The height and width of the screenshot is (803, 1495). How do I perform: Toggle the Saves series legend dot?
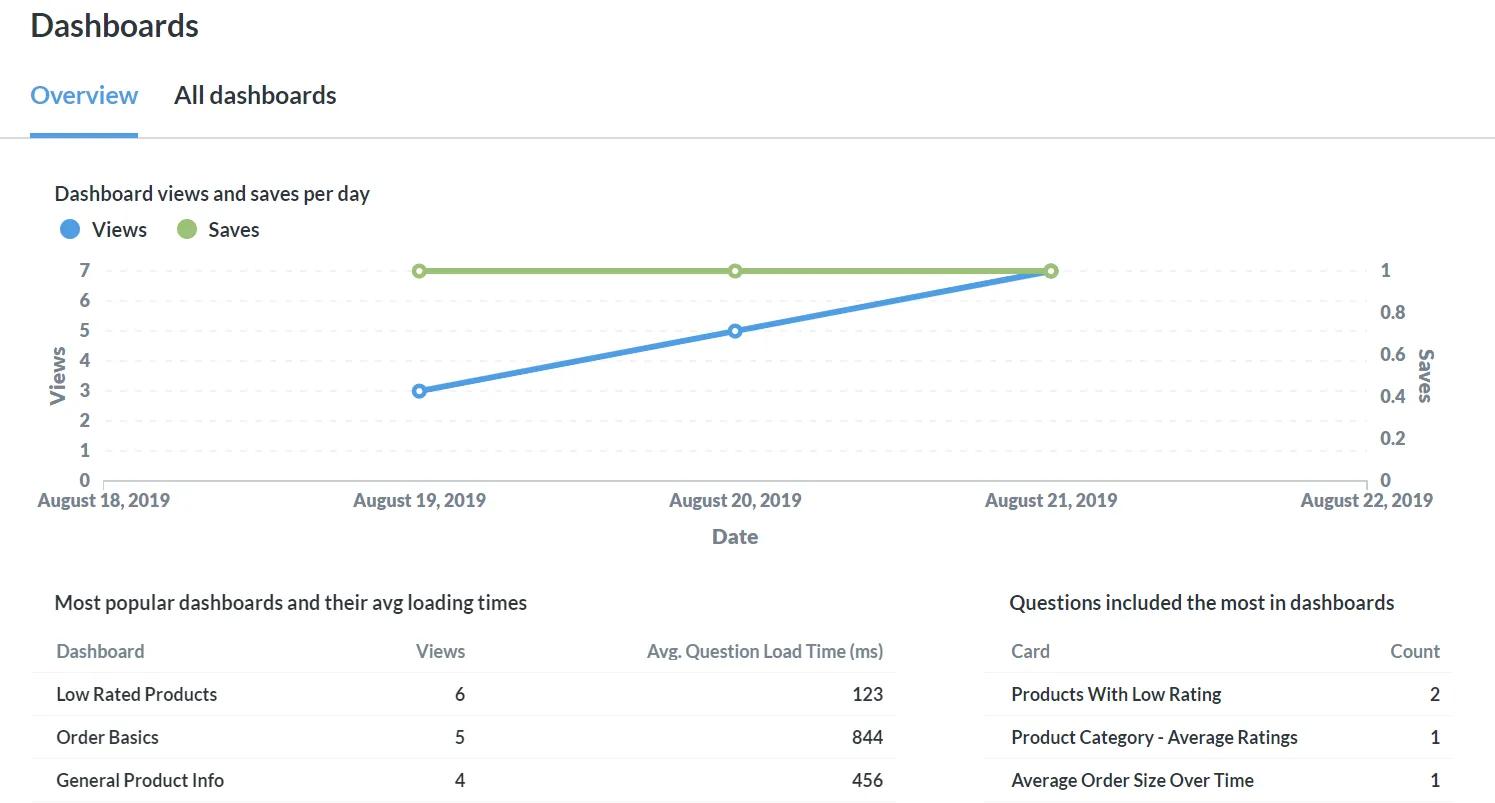point(187,230)
